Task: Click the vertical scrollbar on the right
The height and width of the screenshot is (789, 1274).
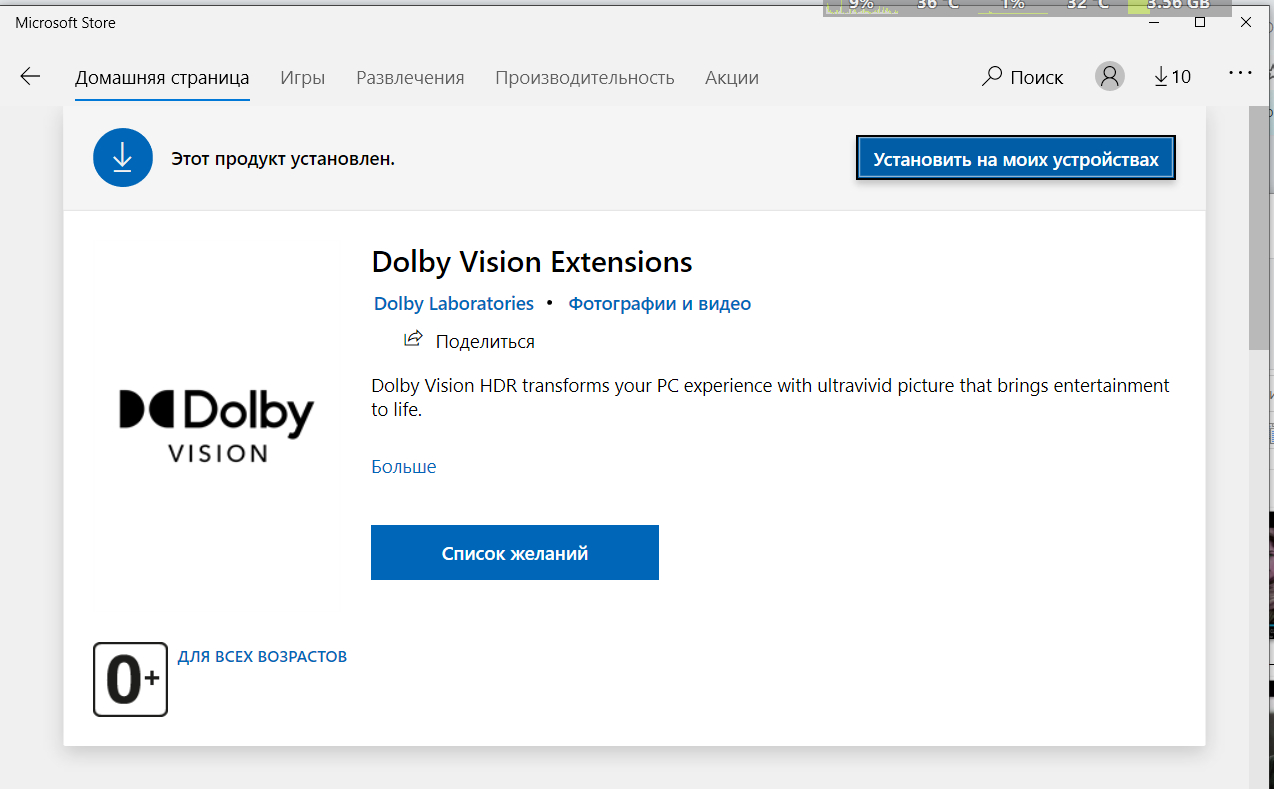Action: 1259,228
